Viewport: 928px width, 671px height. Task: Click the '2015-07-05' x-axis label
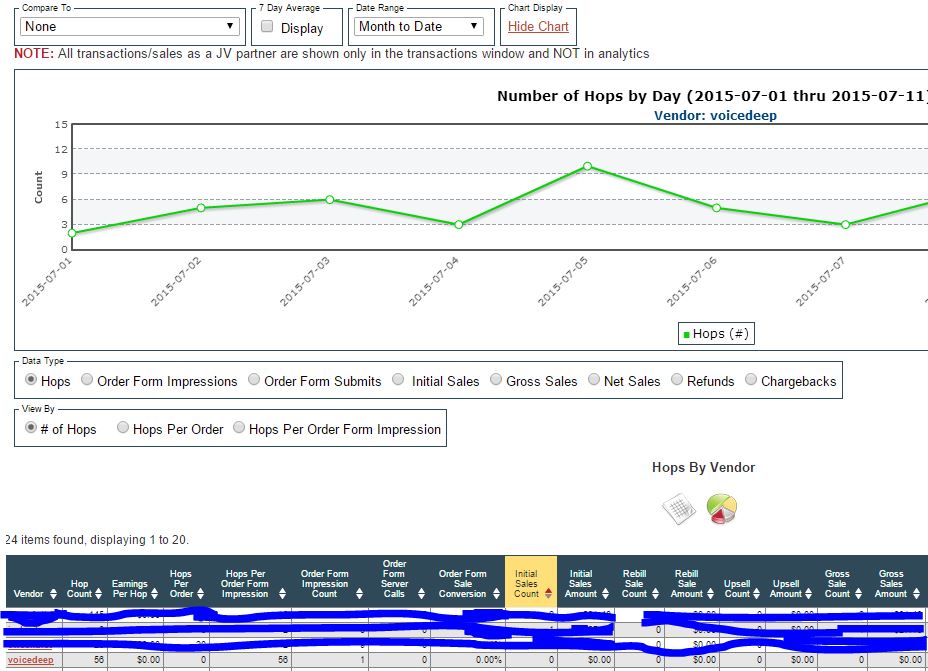tap(563, 282)
